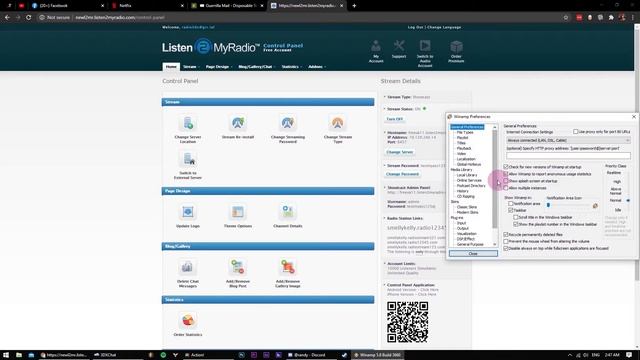Select File Types in preferences tree
Screen dimensions: 640x360
click(465, 132)
